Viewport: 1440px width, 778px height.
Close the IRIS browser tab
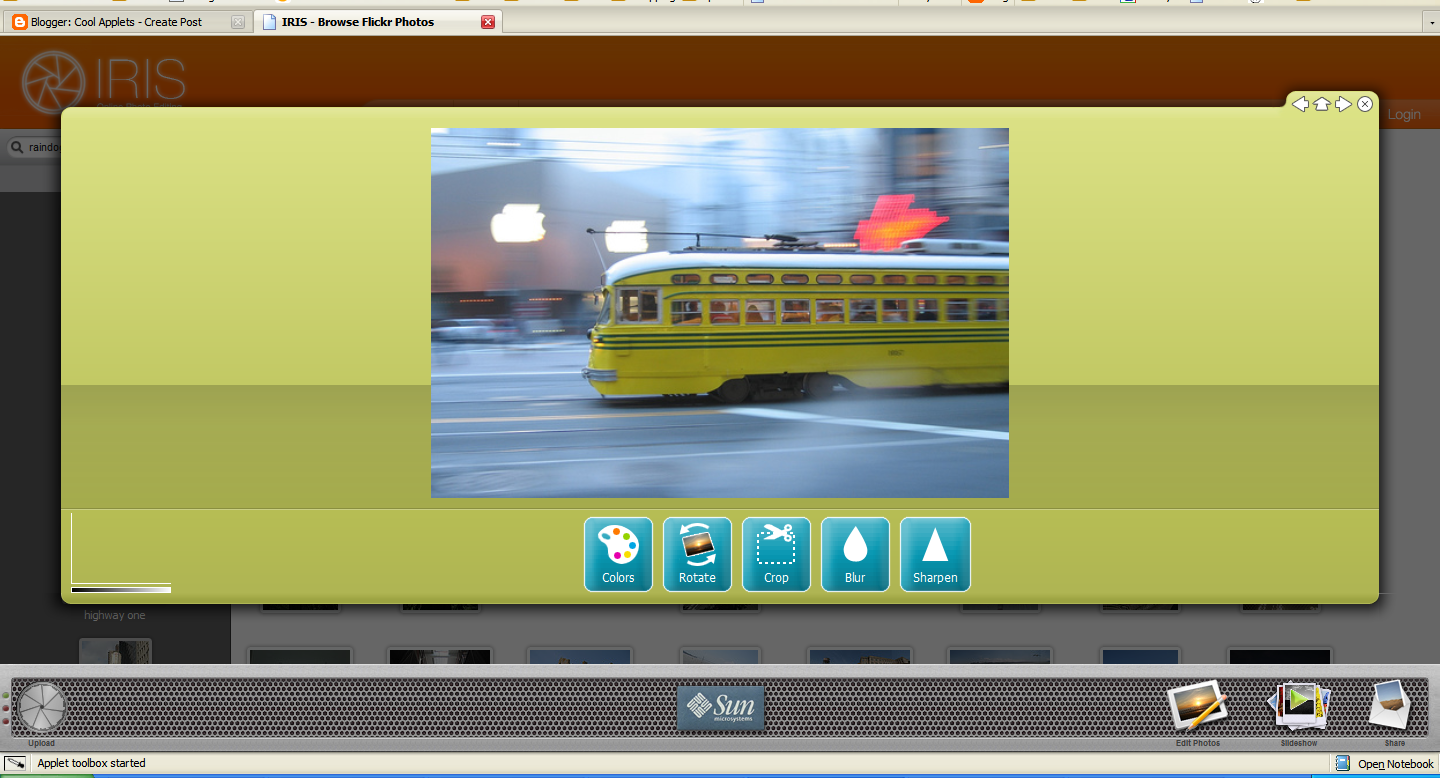point(488,22)
